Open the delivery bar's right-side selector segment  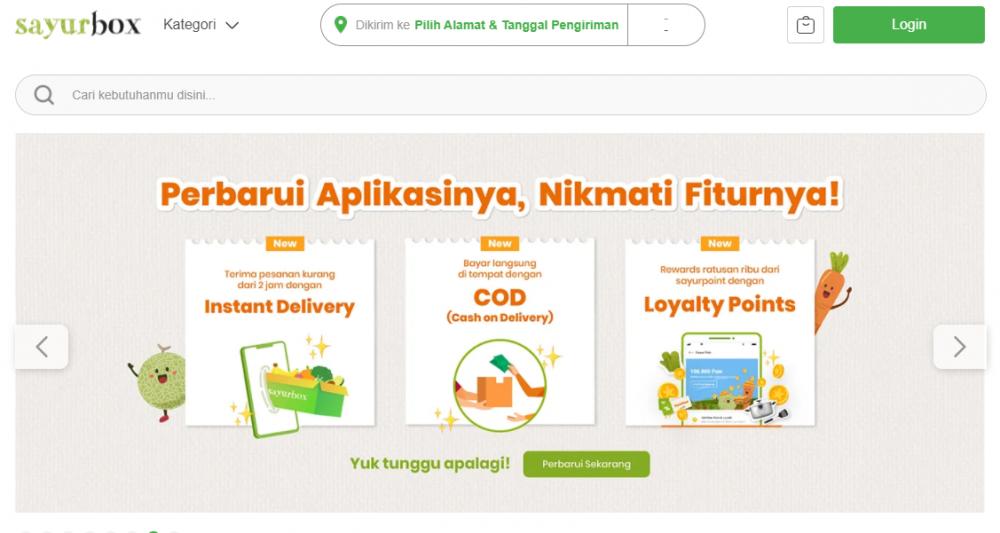point(666,25)
